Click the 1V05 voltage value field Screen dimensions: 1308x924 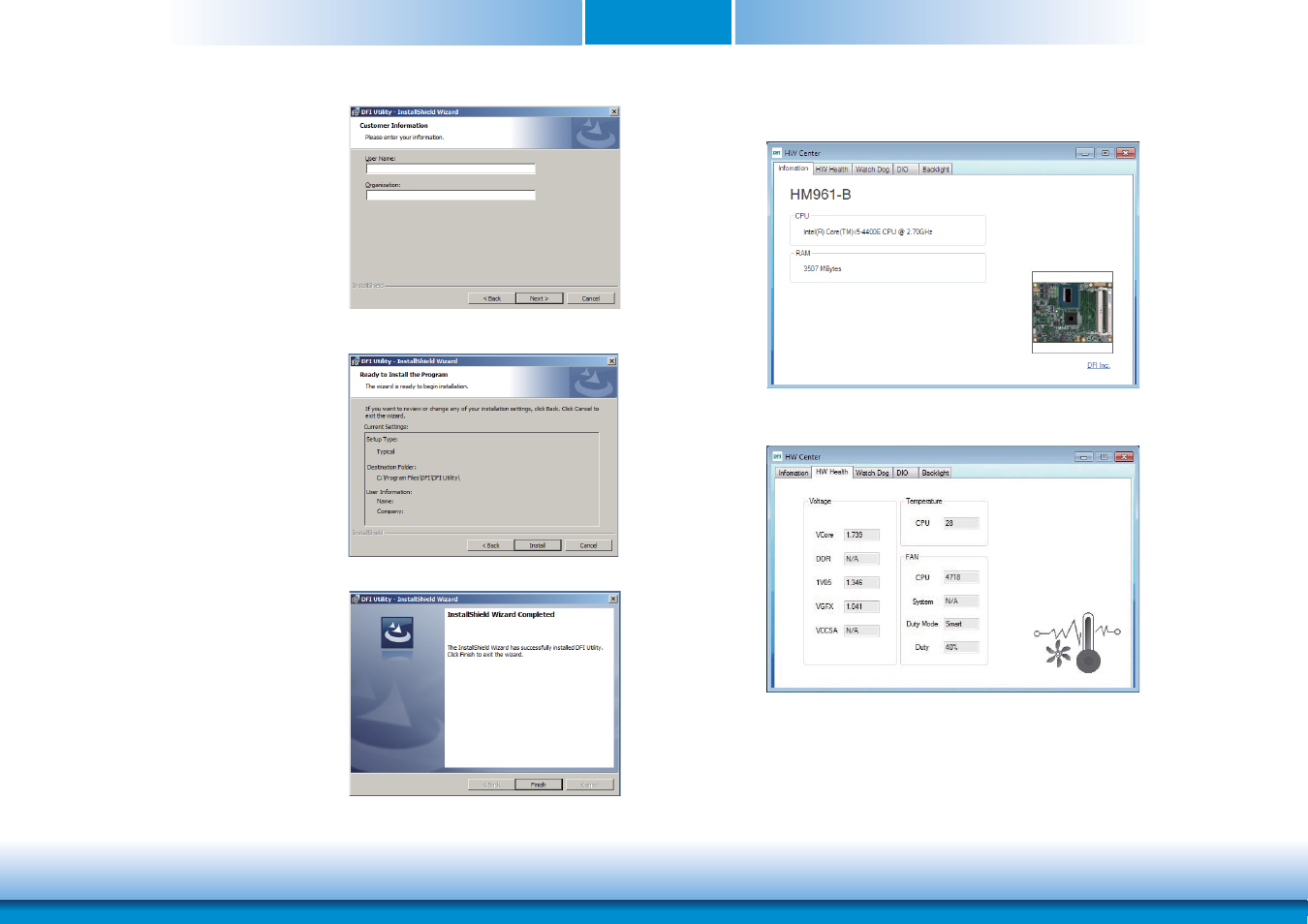(x=861, y=582)
